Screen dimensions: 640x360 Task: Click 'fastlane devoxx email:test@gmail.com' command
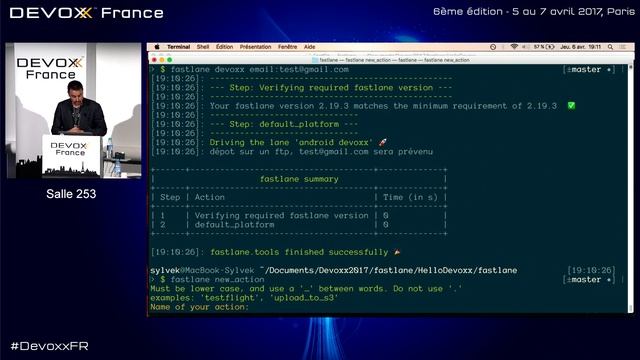260,69
